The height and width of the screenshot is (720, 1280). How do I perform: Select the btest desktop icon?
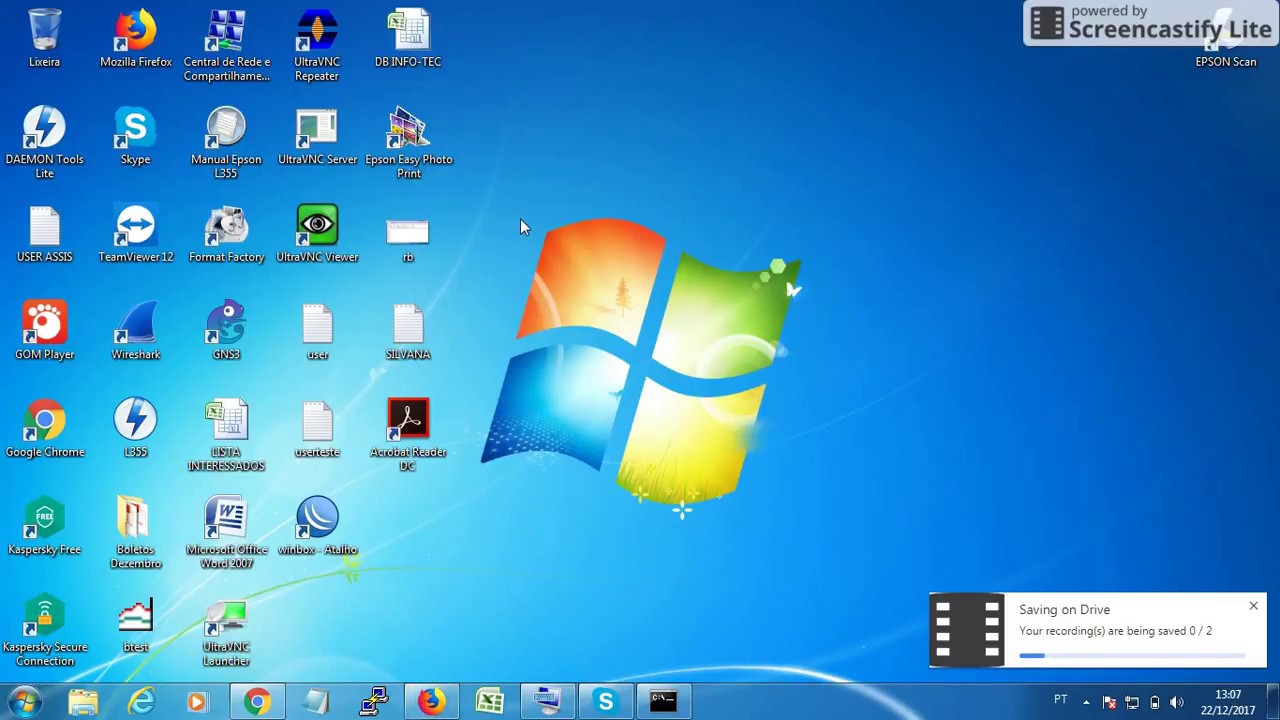click(x=136, y=625)
